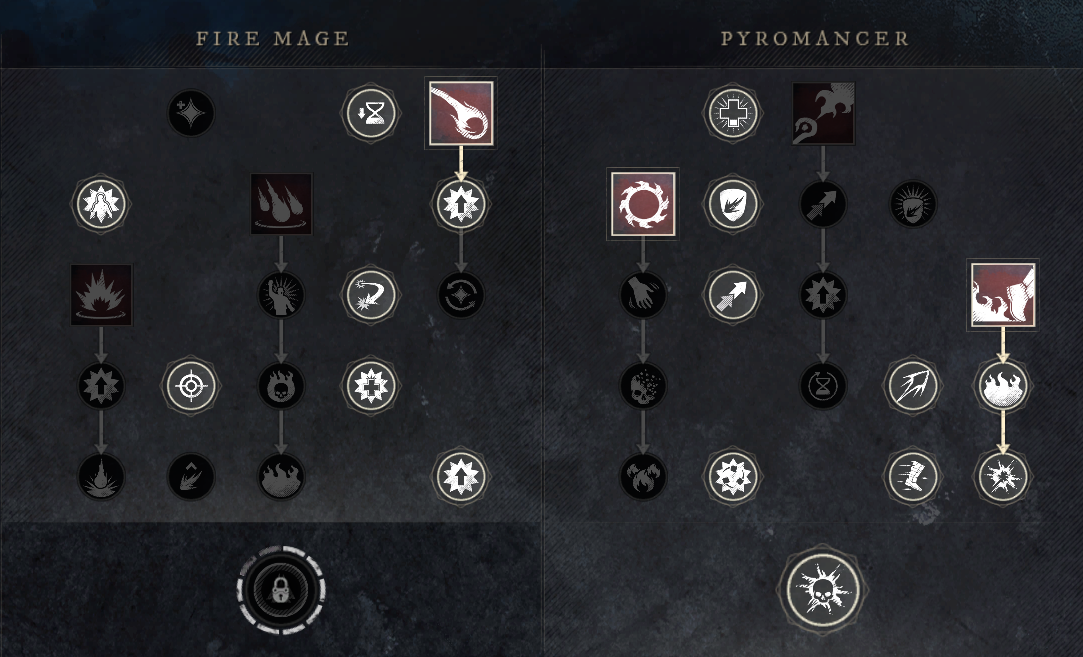The image size is (1083, 657).
Task: Select the burst explosion node under flames
Action: (x=1003, y=477)
